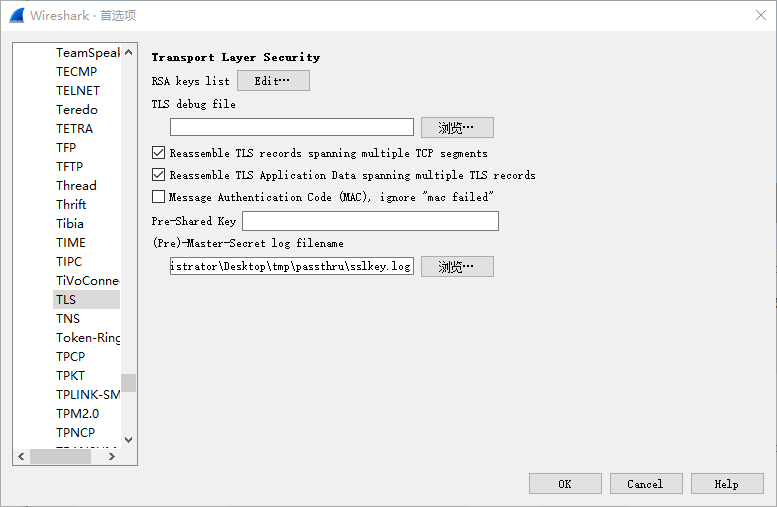Screen dimensions: 777x507
Task: Select TPNCP protocol entry
Action: 75,433
